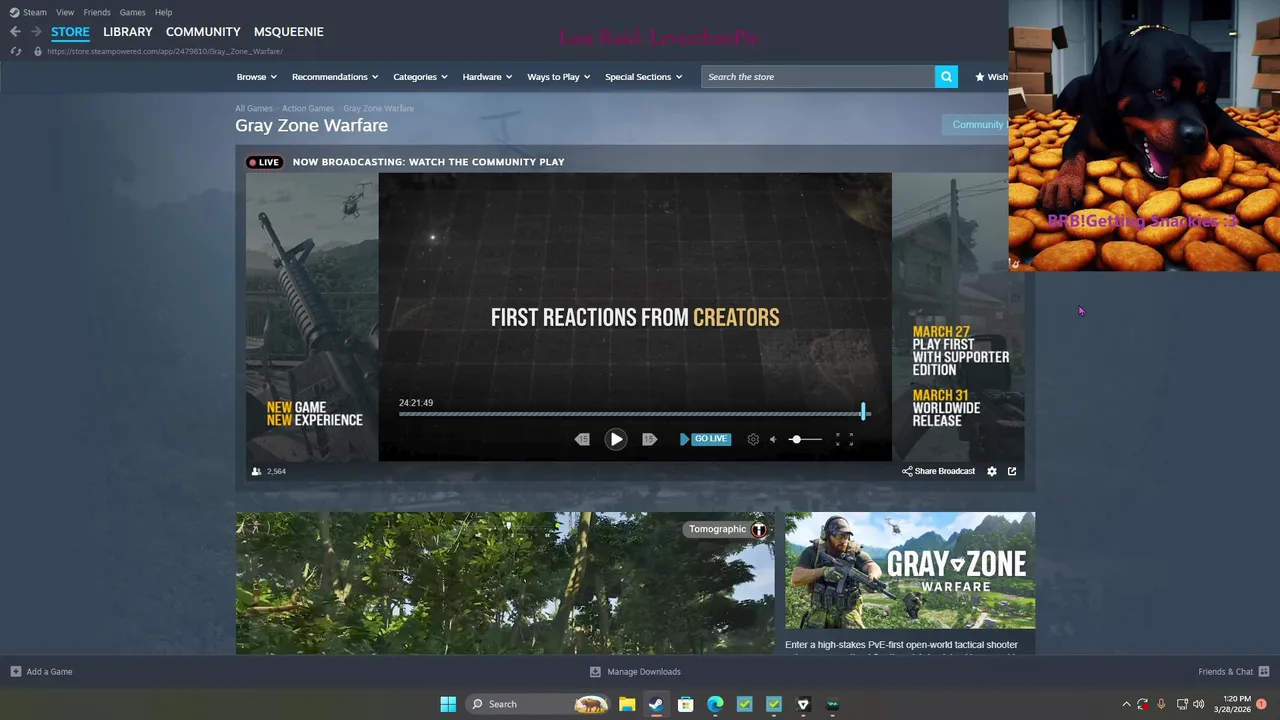Click Share Broadcast
1280x720 pixels.
(938, 471)
